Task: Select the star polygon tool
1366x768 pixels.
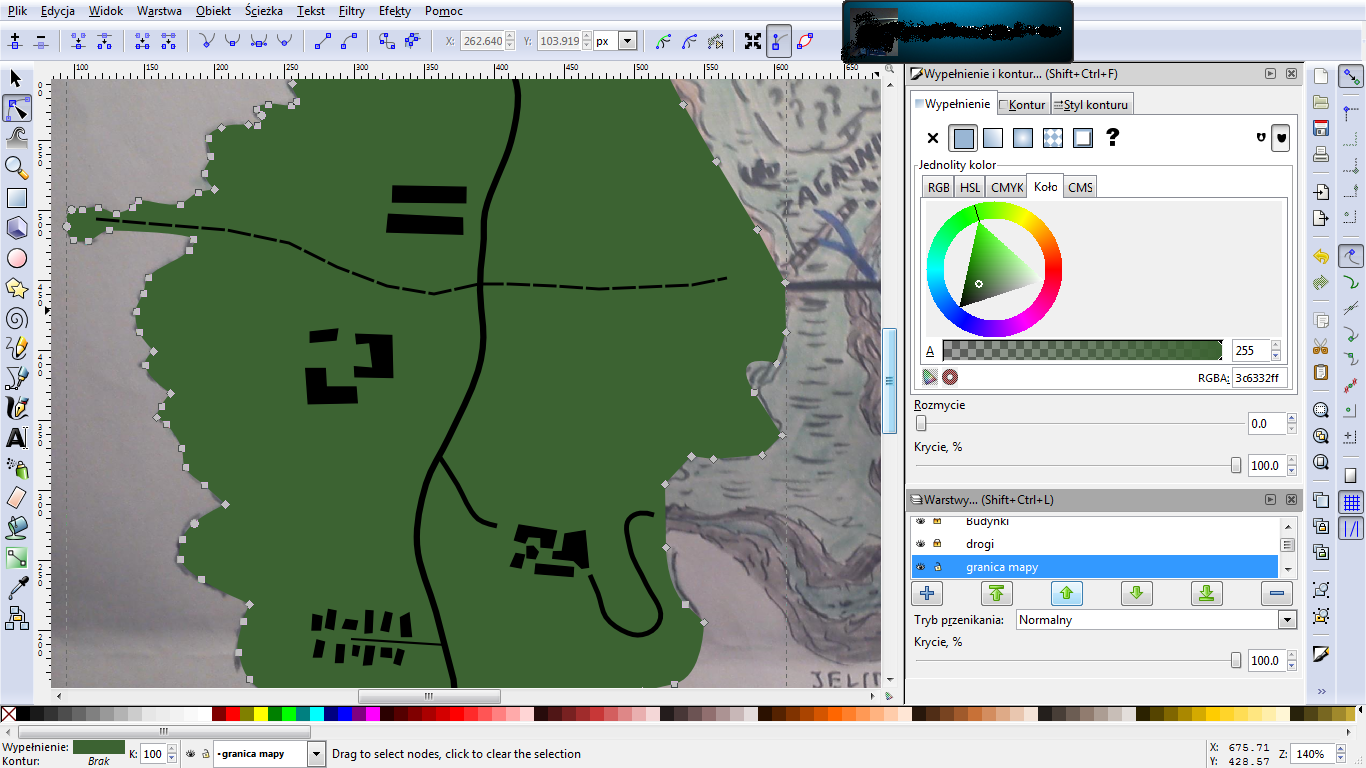Action: [x=16, y=288]
